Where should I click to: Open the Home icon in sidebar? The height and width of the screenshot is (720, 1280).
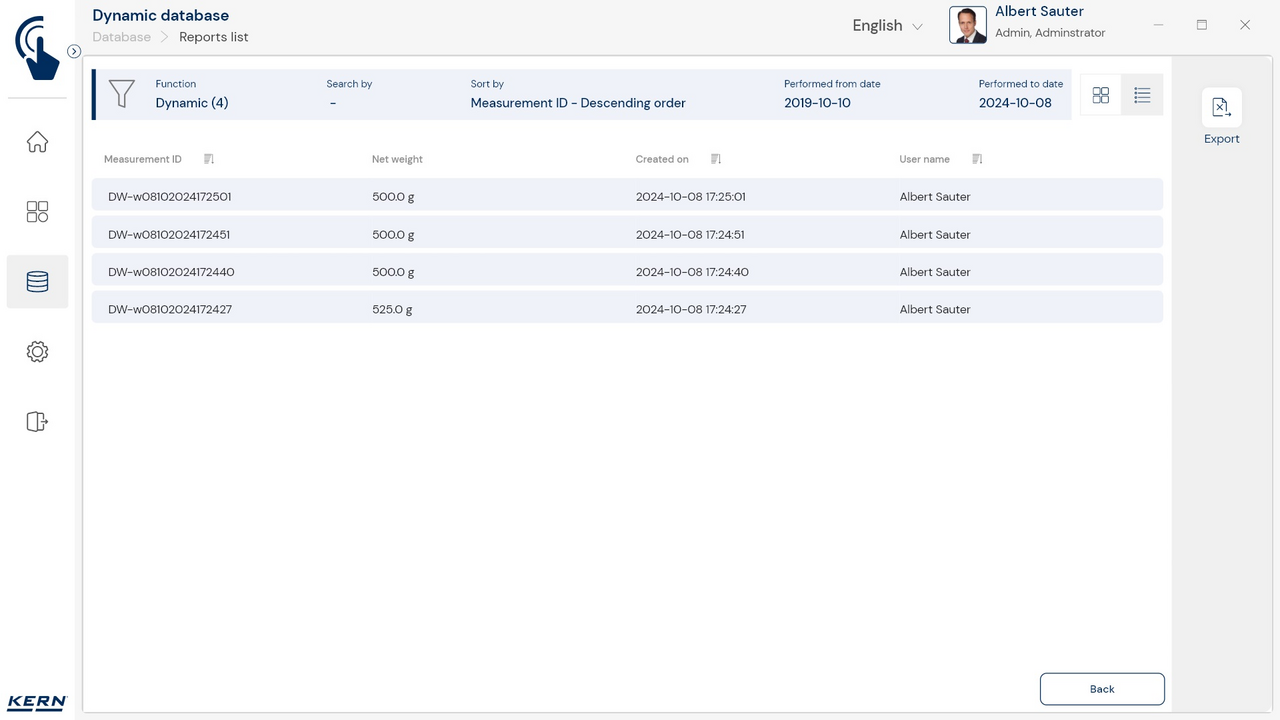point(37,142)
